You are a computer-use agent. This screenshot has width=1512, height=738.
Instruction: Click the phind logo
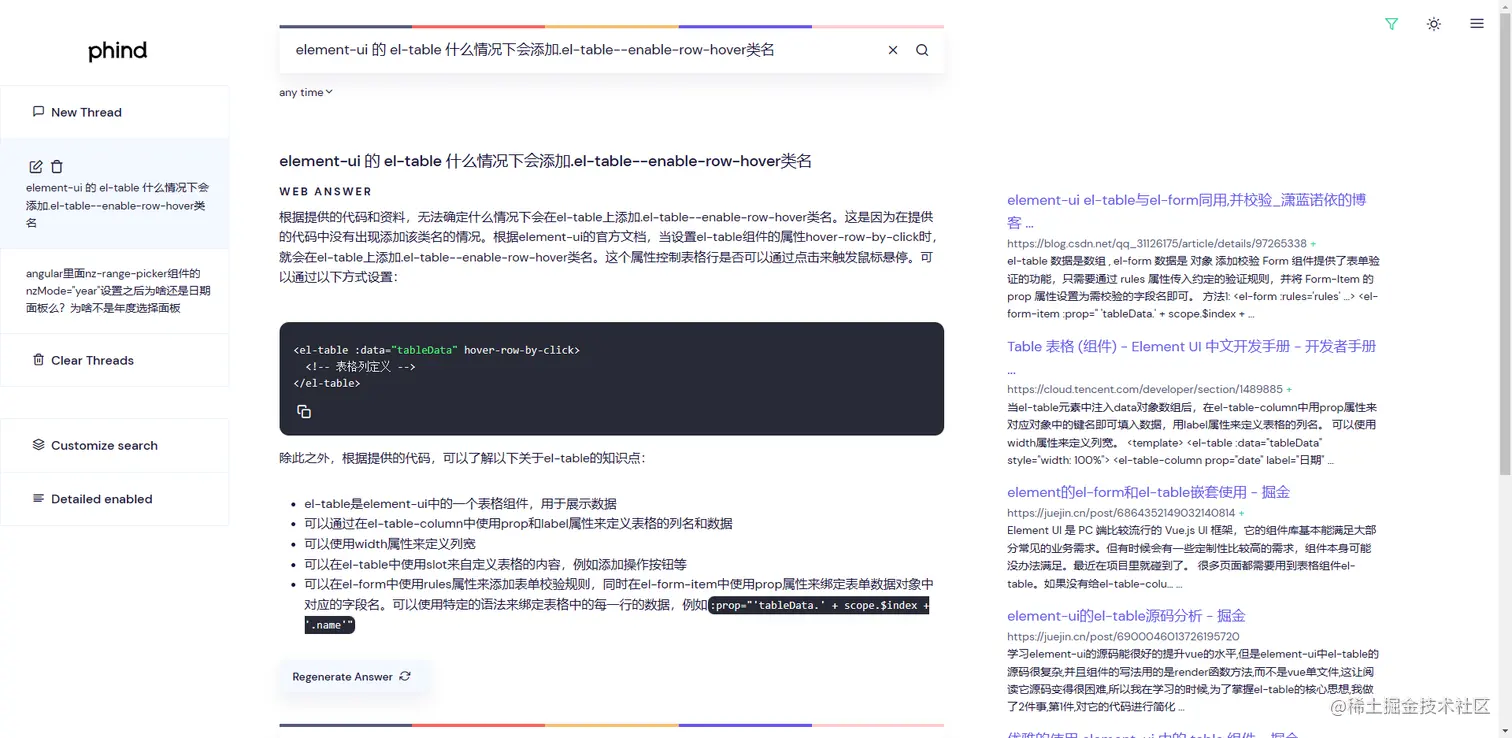(x=117, y=51)
